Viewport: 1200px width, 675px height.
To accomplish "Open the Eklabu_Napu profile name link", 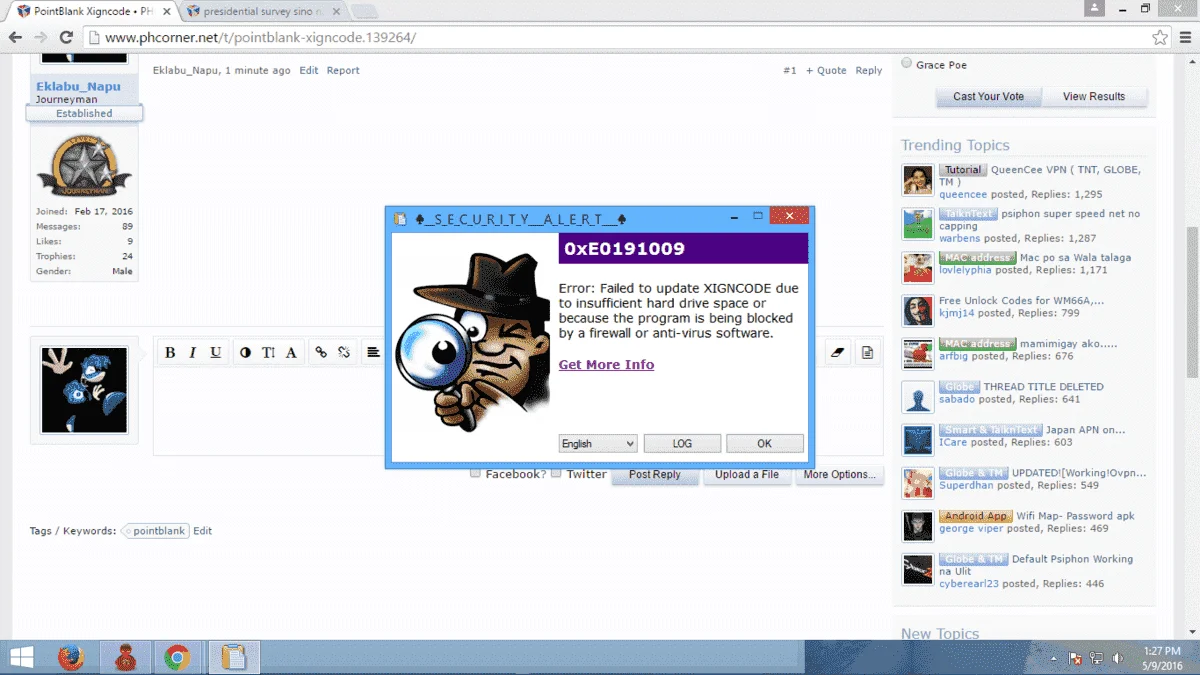I will [78, 86].
